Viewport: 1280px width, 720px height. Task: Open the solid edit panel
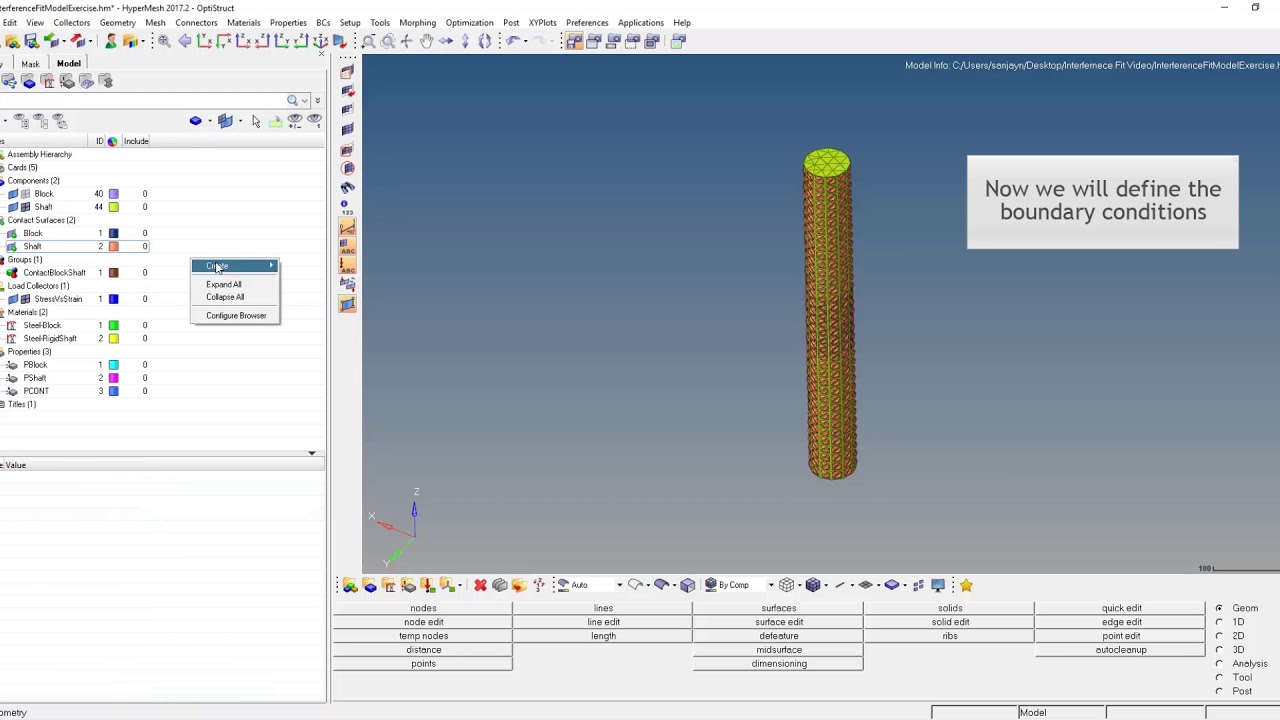[950, 622]
